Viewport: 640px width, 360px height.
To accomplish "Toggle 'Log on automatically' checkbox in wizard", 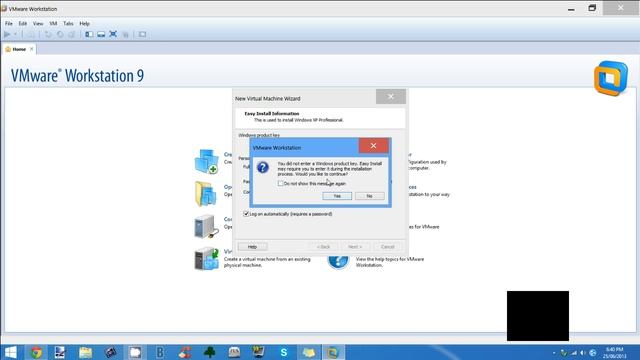I will (x=246, y=214).
